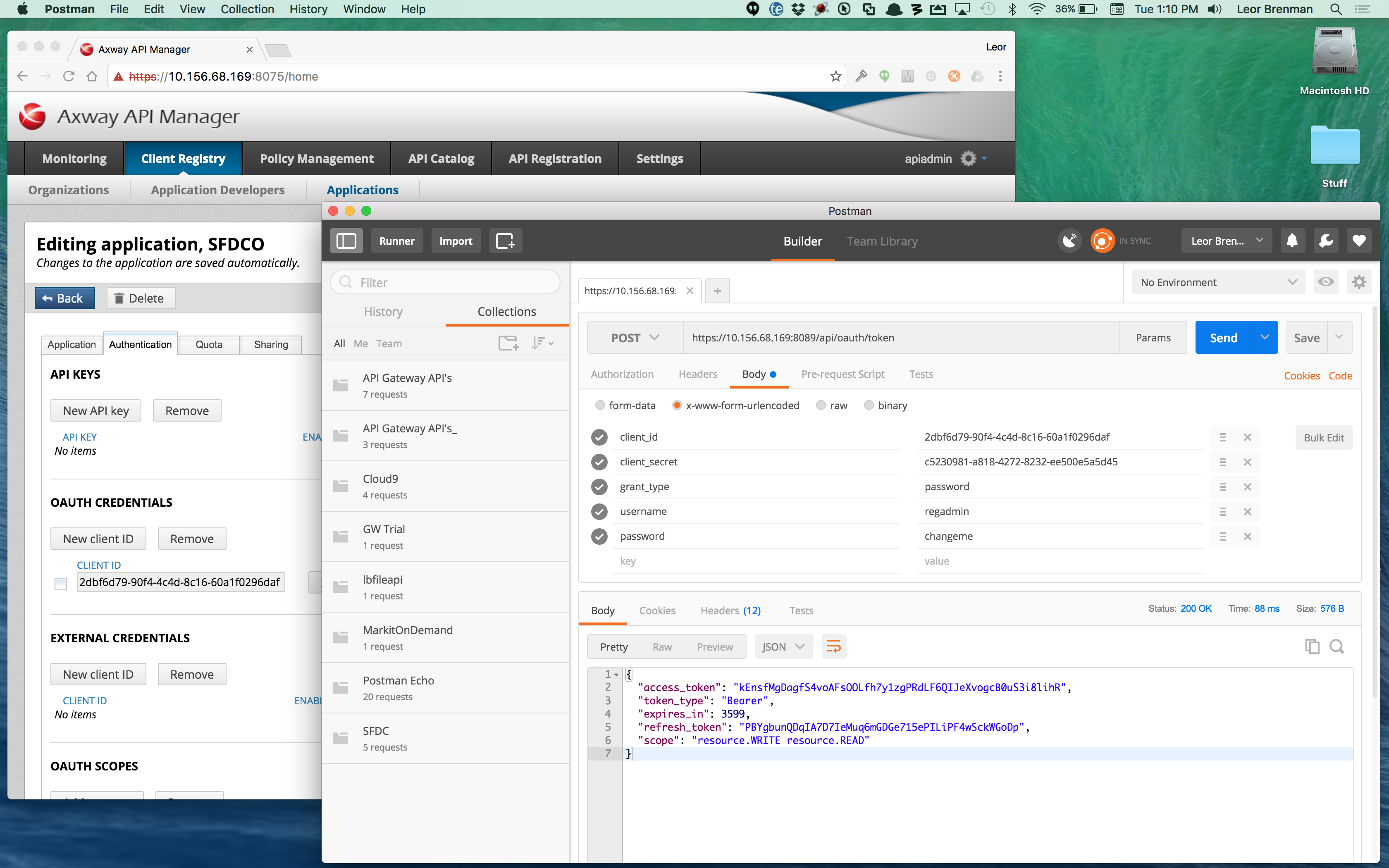Image resolution: width=1389 pixels, height=868 pixels.
Task: Switch to the Headers request tab
Action: coord(697,374)
